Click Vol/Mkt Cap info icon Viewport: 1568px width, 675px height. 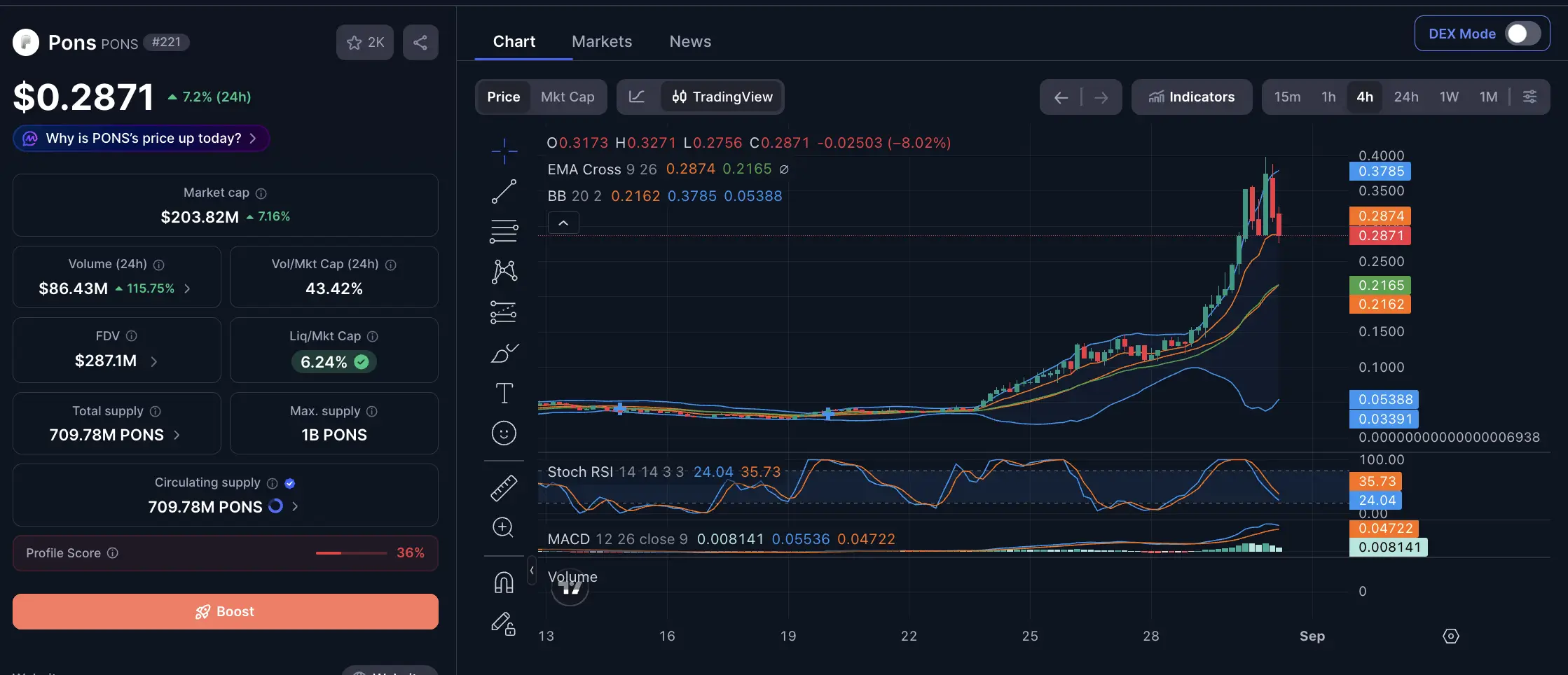click(391, 265)
